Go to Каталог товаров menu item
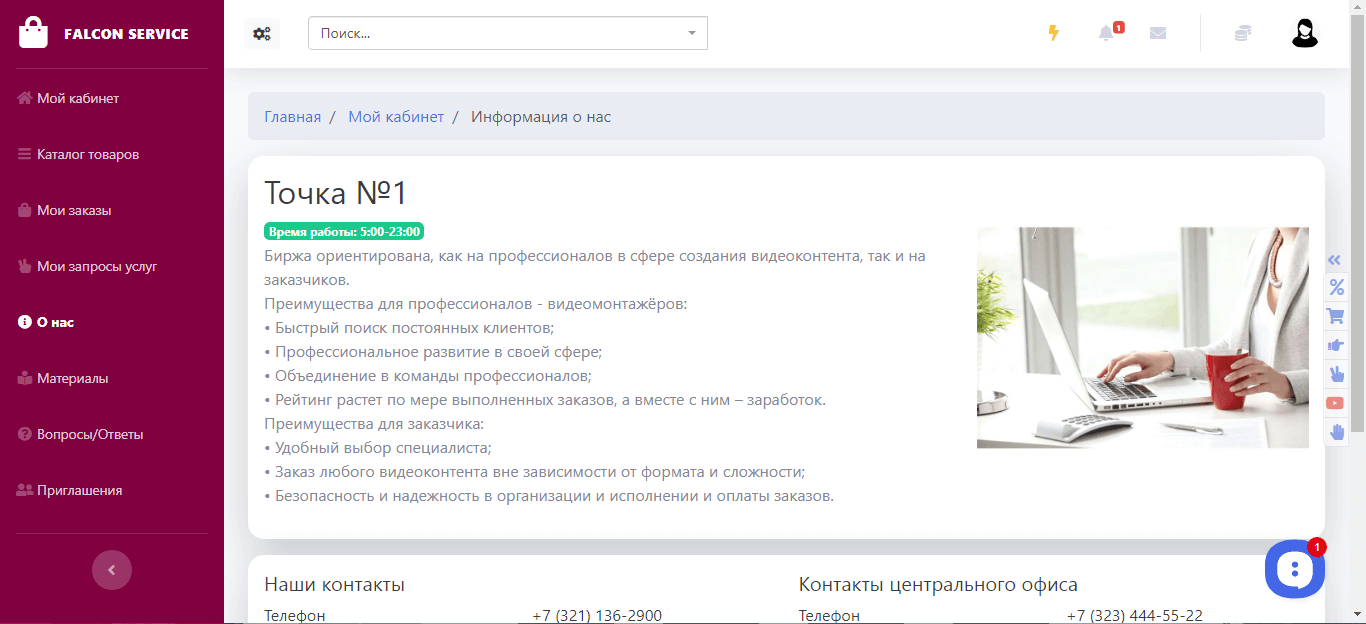Viewport: 1366px width, 624px height. 88,155
